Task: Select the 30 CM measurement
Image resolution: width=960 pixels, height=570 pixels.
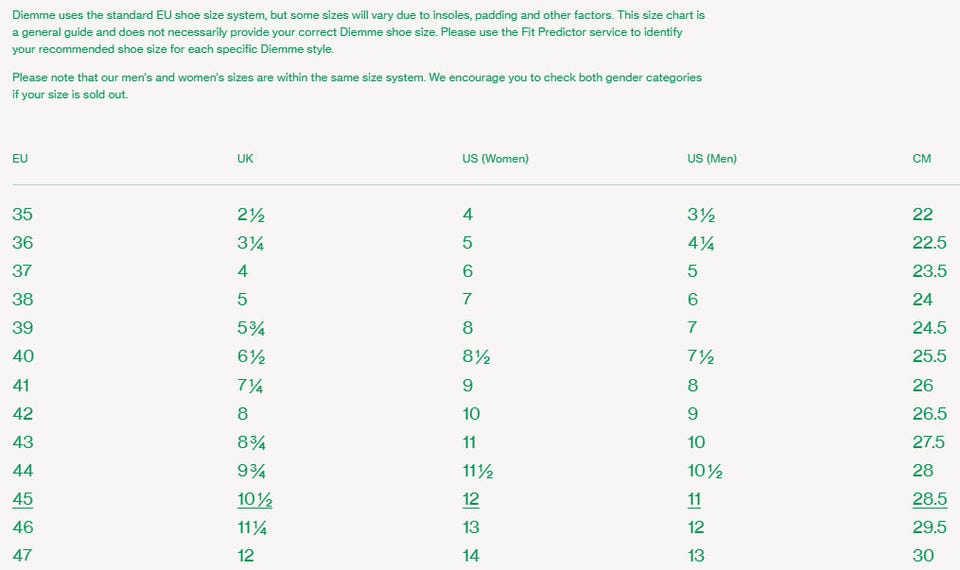Action: click(923, 555)
